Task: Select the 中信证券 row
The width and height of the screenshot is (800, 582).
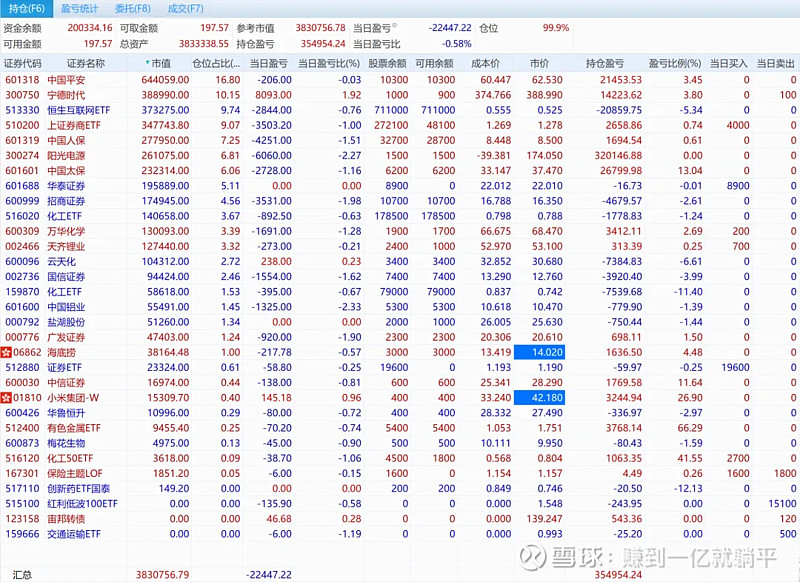Action: pos(400,383)
